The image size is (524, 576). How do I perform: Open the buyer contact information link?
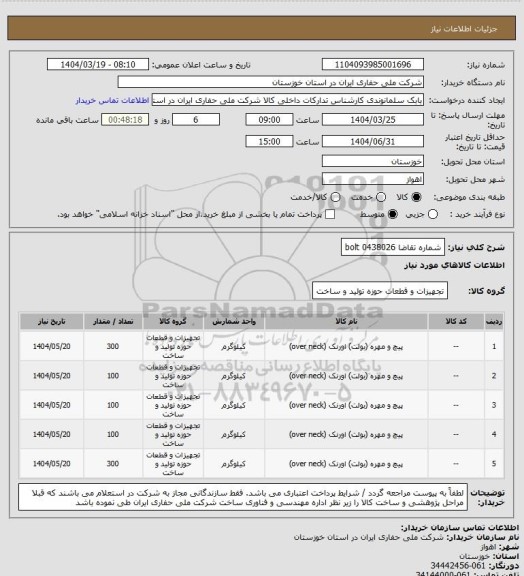tap(112, 100)
